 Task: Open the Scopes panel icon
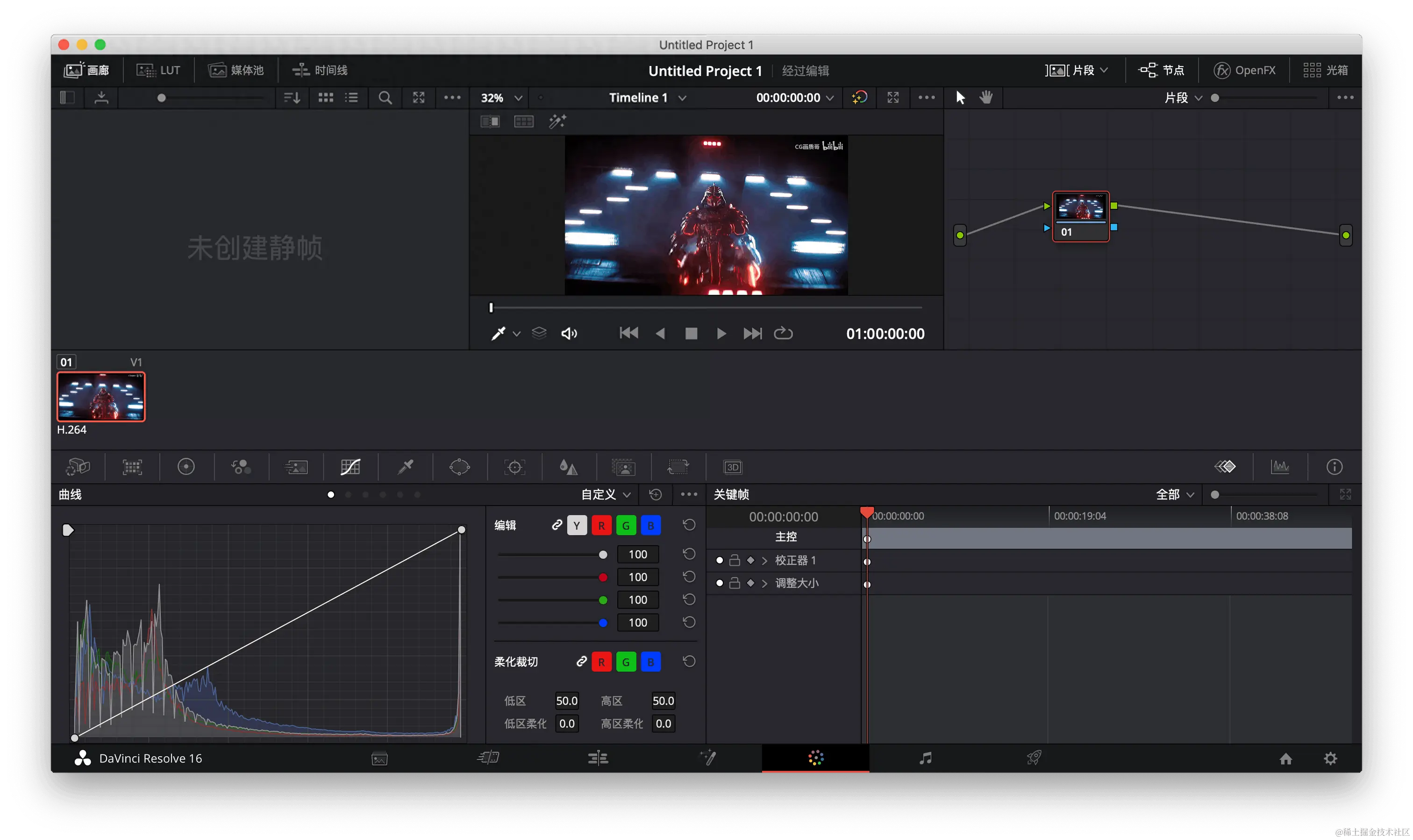pyautogui.click(x=1279, y=467)
